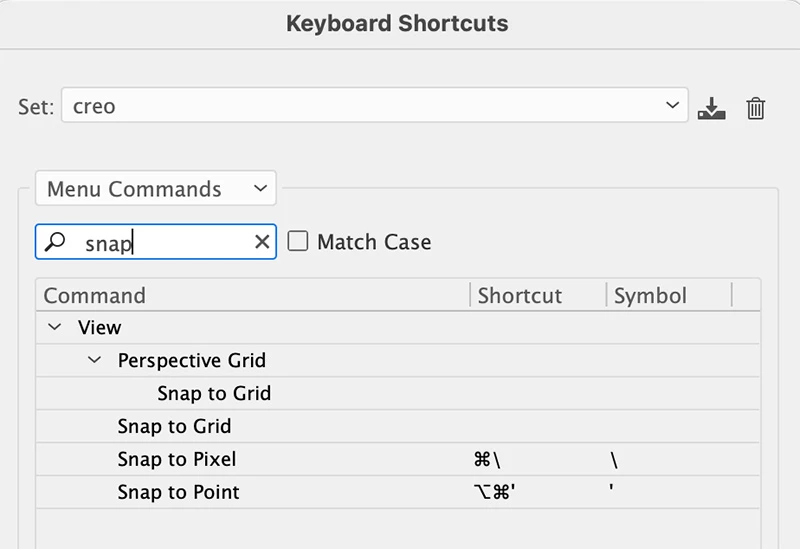The height and width of the screenshot is (549, 800).
Task: Open the Menu Commands dropdown
Action: [x=156, y=189]
